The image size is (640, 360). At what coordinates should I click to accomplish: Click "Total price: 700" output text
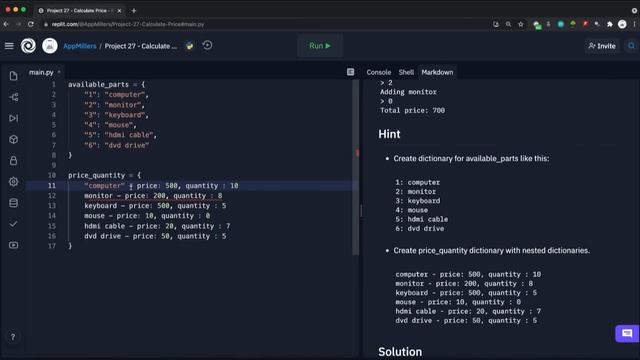coord(412,110)
